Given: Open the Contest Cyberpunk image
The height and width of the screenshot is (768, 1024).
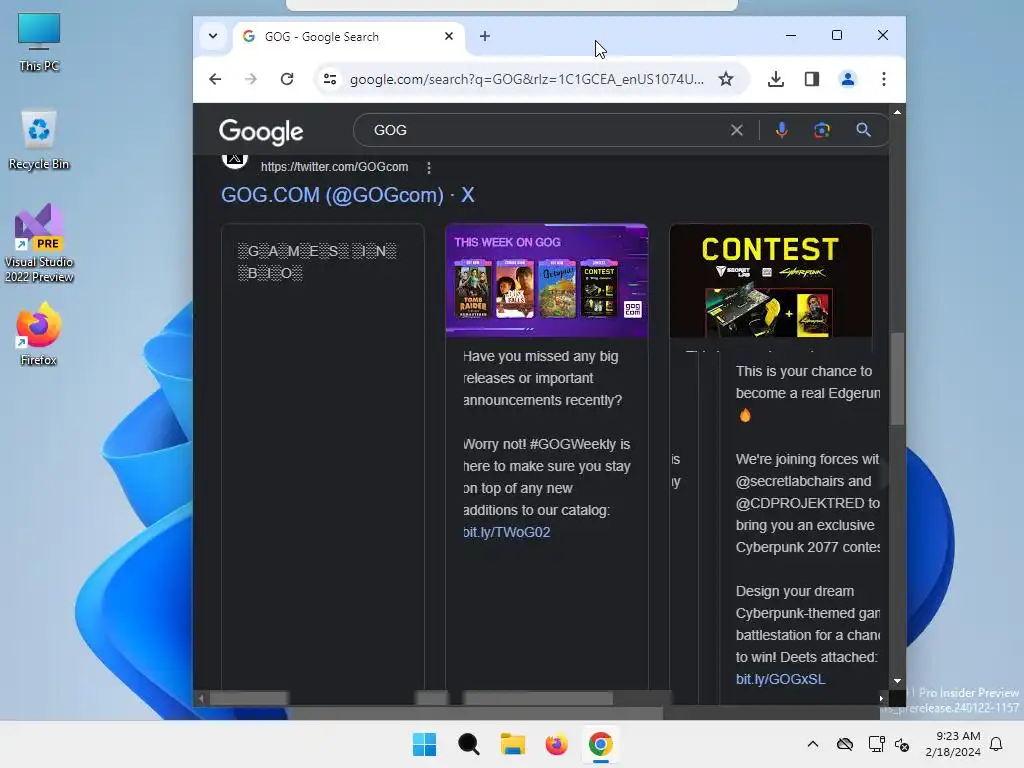Looking at the screenshot, I should click(771, 280).
